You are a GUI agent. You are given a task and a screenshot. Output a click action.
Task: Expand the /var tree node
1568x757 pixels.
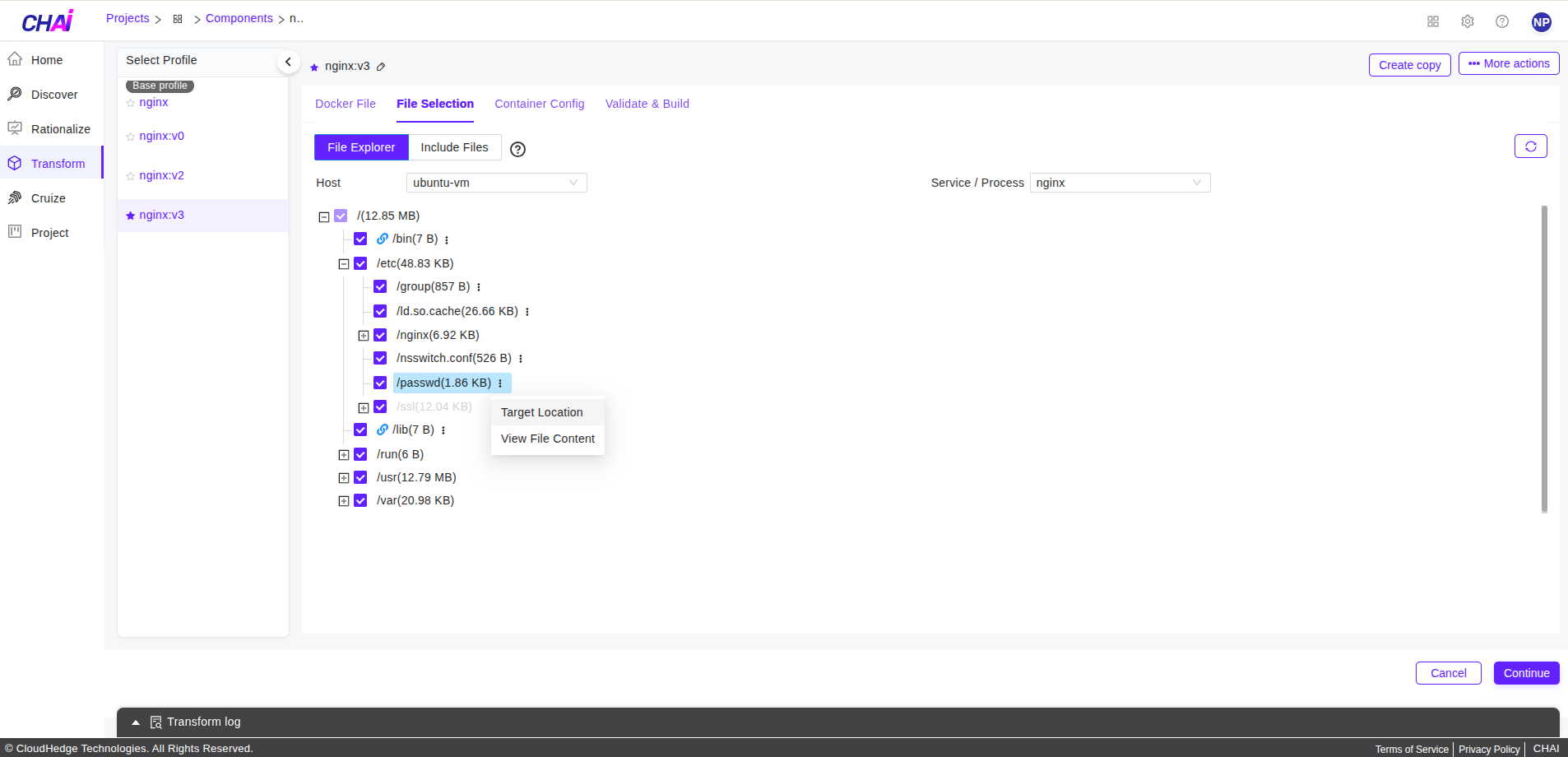click(x=344, y=501)
